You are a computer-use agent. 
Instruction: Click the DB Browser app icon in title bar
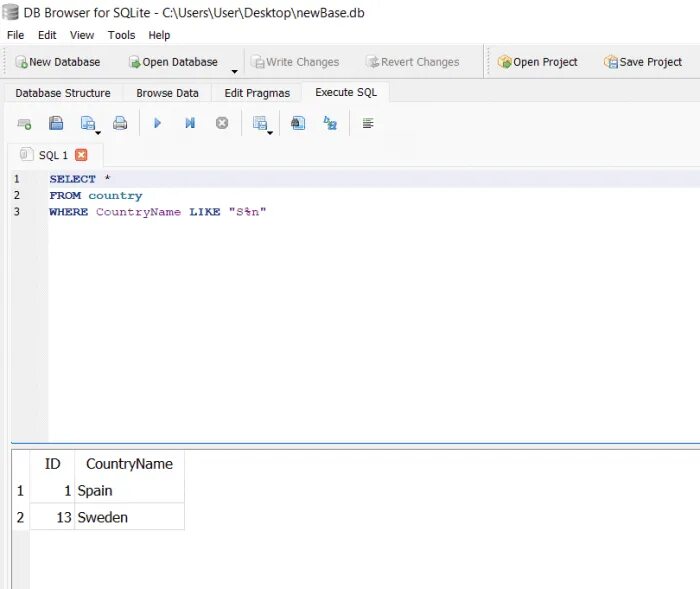click(x=11, y=13)
